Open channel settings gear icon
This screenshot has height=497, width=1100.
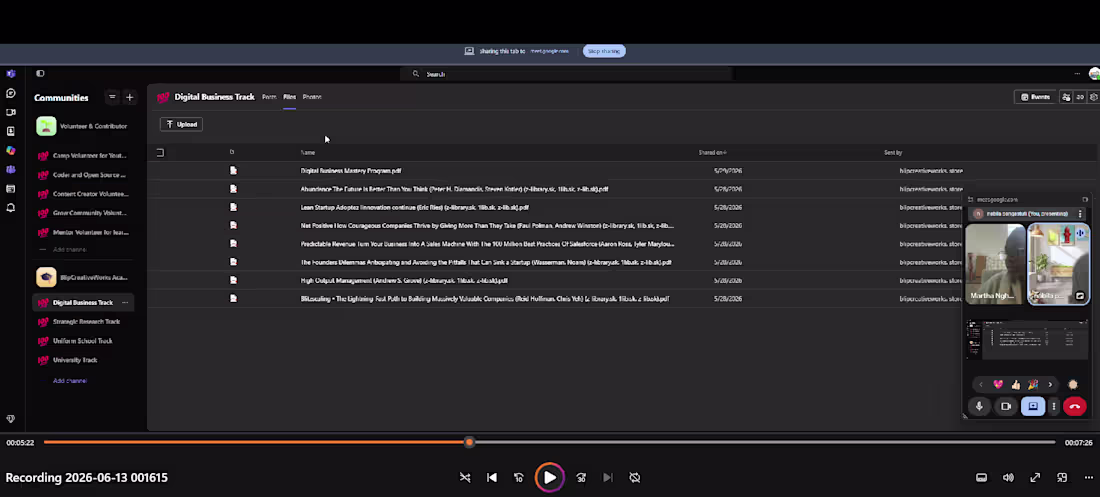tap(1094, 97)
